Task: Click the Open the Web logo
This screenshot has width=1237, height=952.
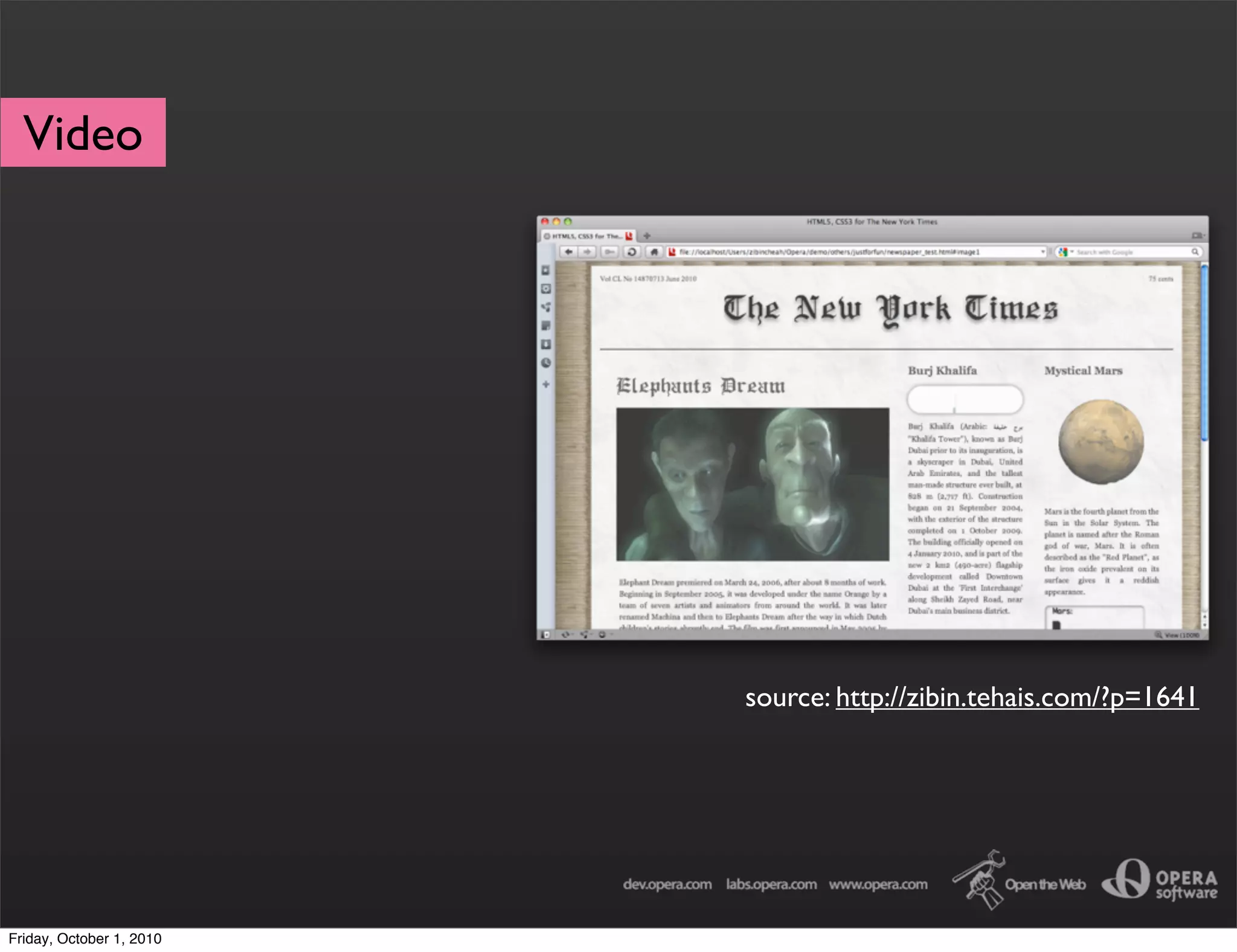Action: (1018, 881)
